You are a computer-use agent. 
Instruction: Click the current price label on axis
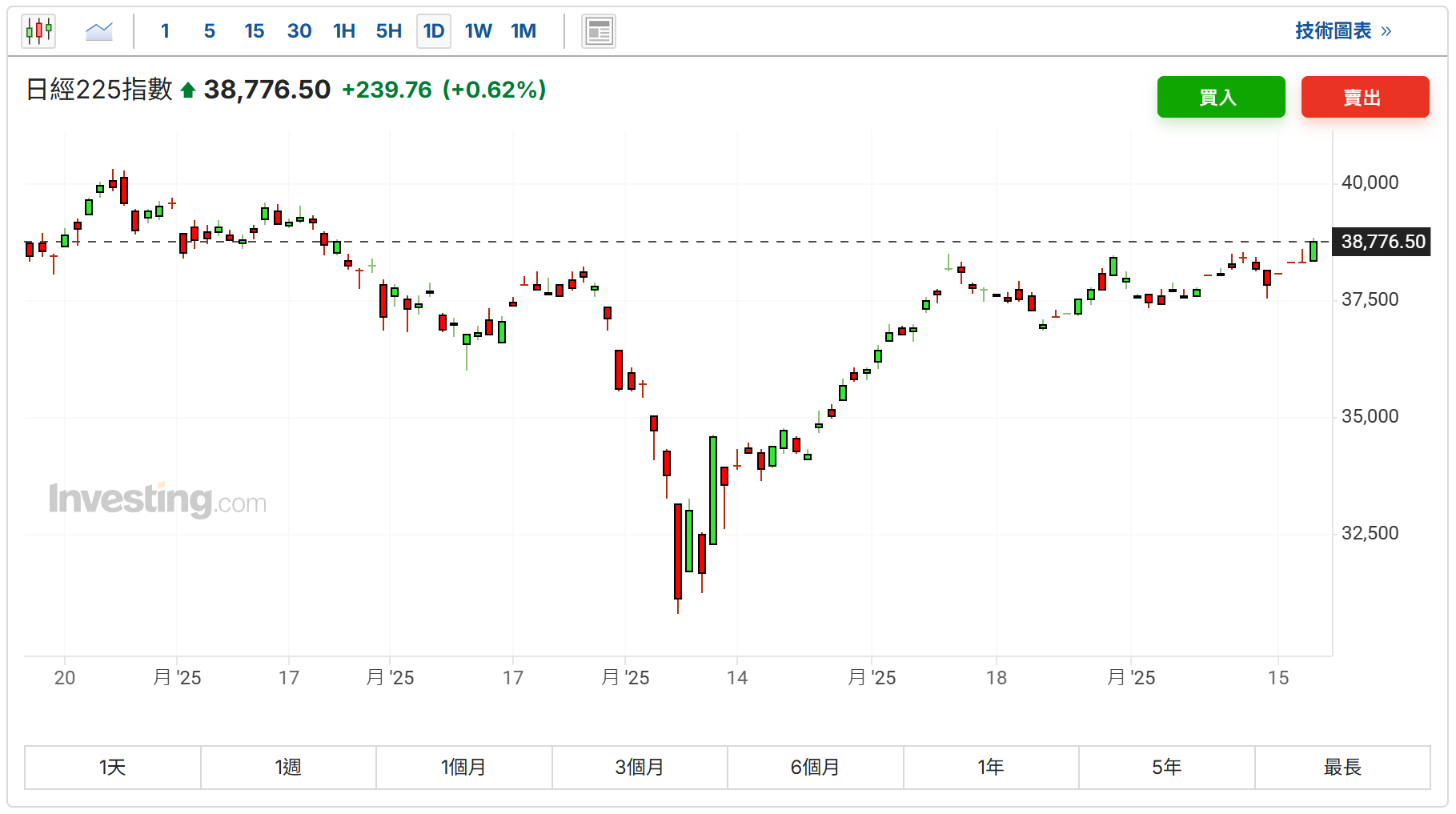click(x=1382, y=242)
